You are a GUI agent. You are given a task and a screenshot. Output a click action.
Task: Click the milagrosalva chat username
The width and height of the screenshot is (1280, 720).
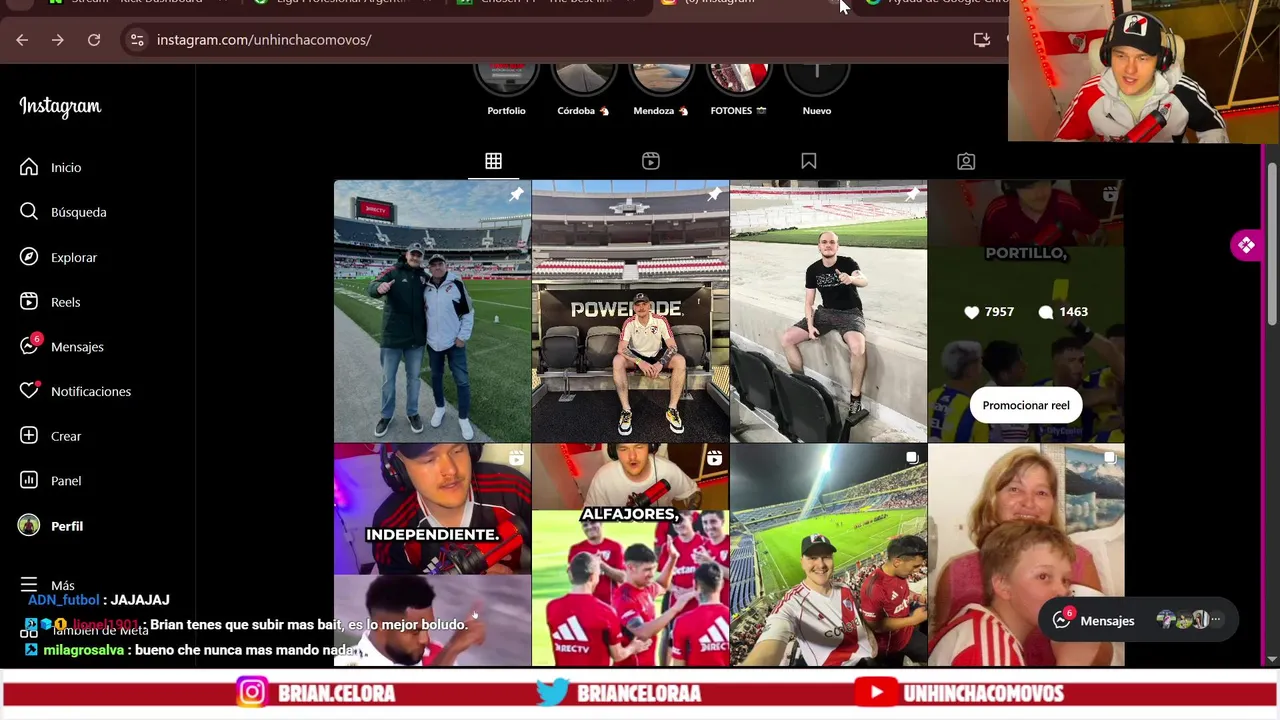tap(84, 650)
